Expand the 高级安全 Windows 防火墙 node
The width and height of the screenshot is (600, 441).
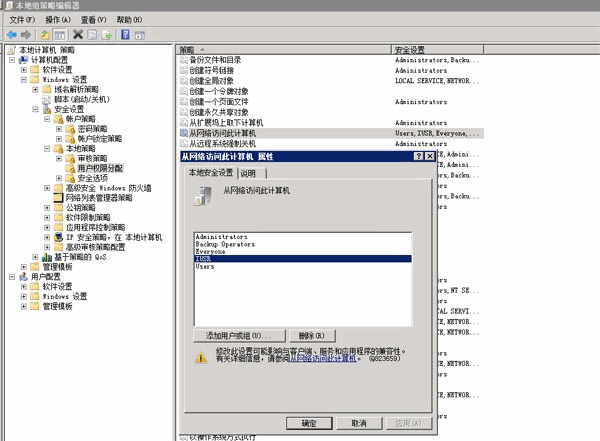(x=47, y=188)
